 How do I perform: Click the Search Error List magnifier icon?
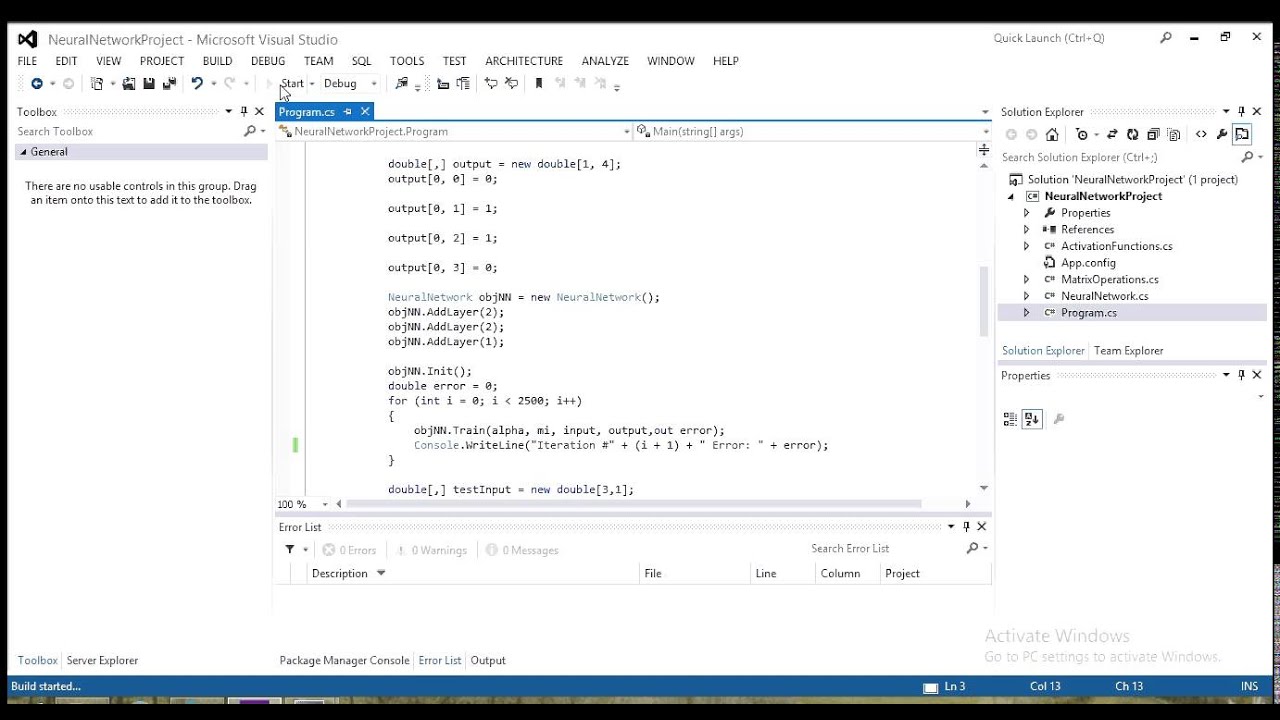click(x=972, y=548)
